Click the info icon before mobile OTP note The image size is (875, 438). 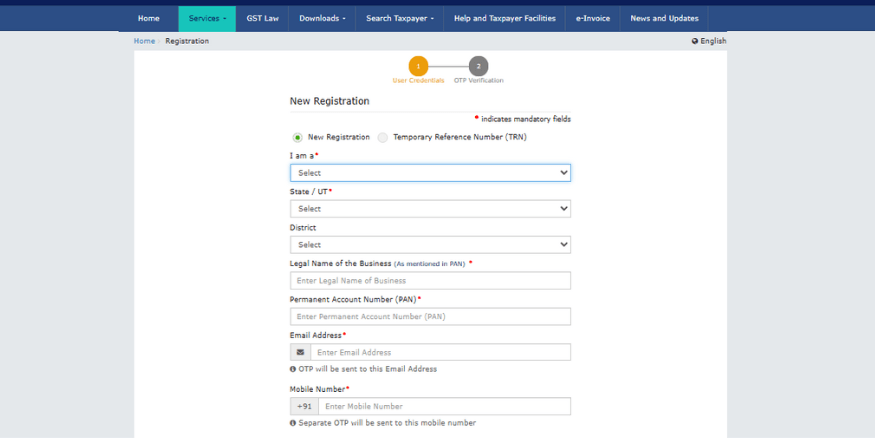click(x=292, y=423)
